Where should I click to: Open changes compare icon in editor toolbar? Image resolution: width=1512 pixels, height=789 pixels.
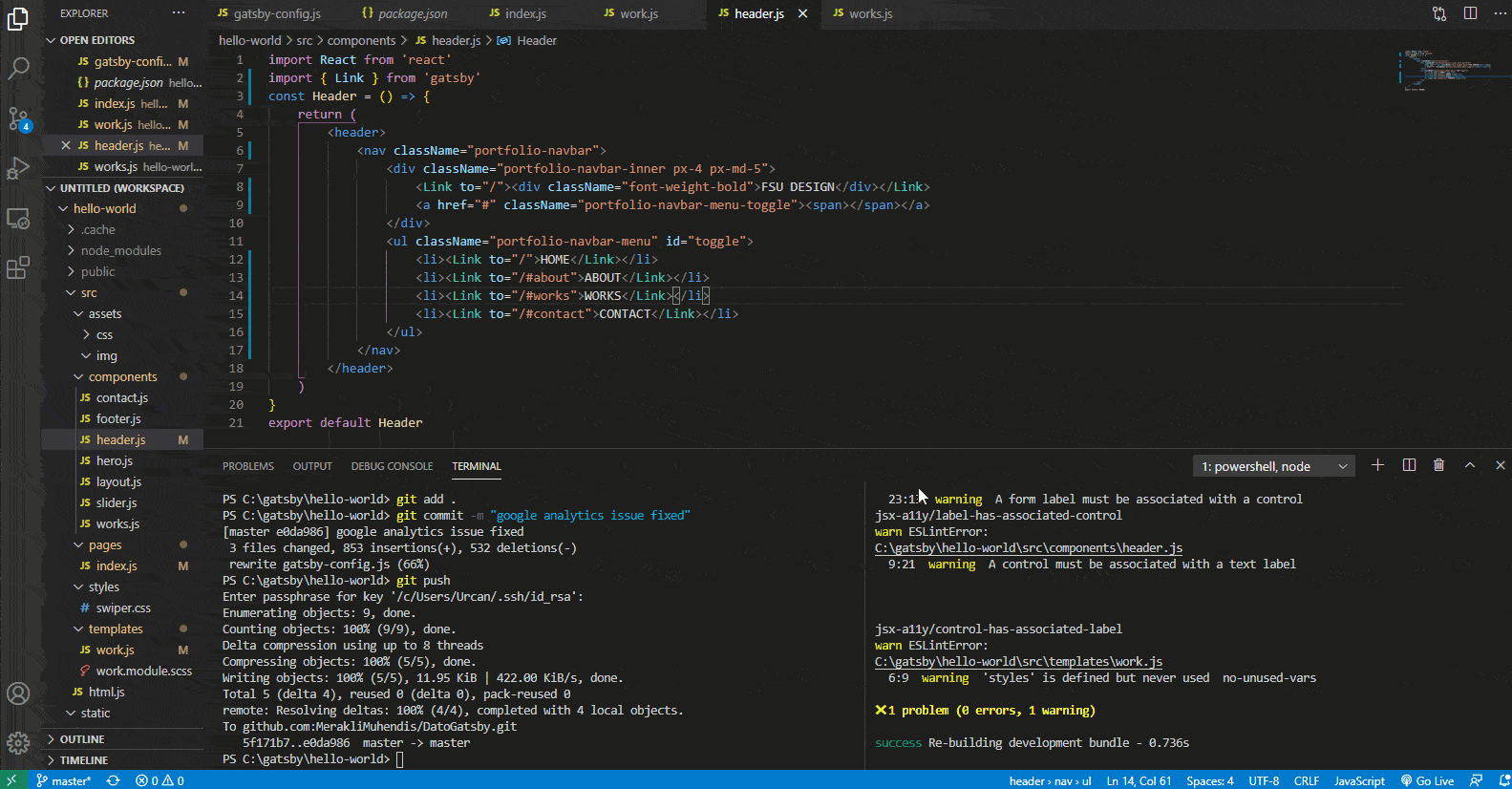(x=1439, y=13)
